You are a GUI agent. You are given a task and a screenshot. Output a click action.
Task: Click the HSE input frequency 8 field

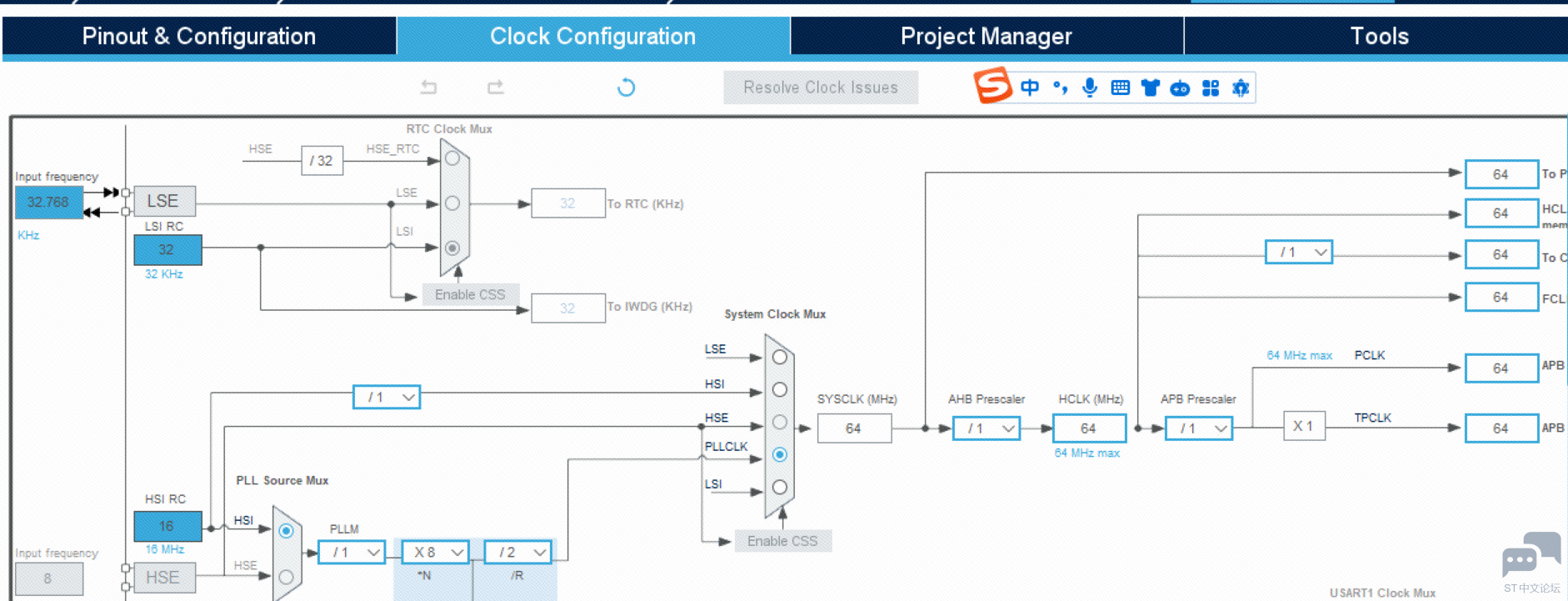(48, 578)
